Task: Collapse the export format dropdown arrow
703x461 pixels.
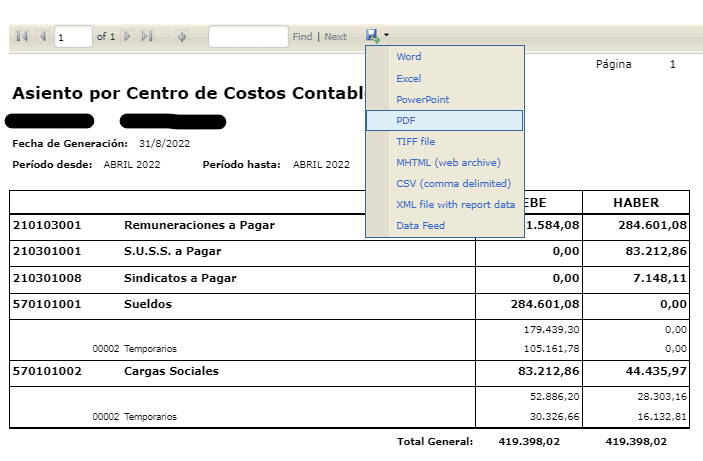Action: tap(386, 35)
